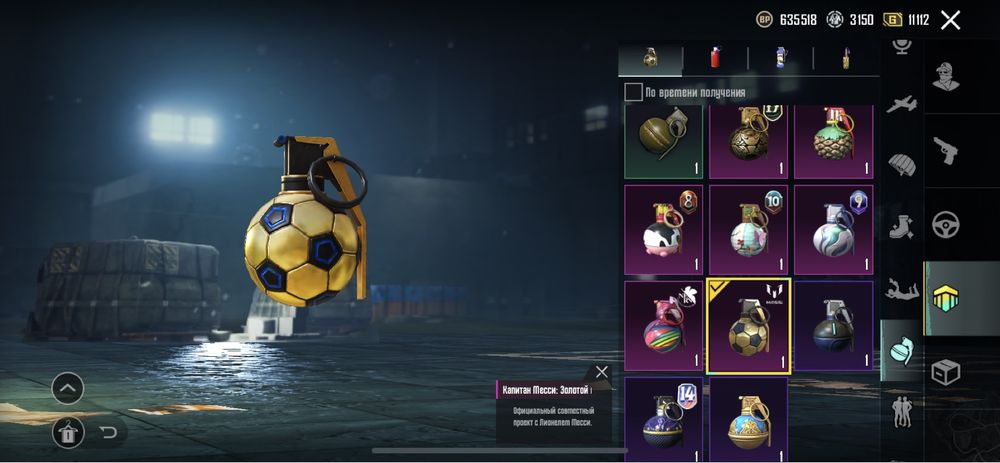The height and width of the screenshot is (463, 1000).
Task: Enable sorting by time obtained checkbox
Action: [633, 92]
